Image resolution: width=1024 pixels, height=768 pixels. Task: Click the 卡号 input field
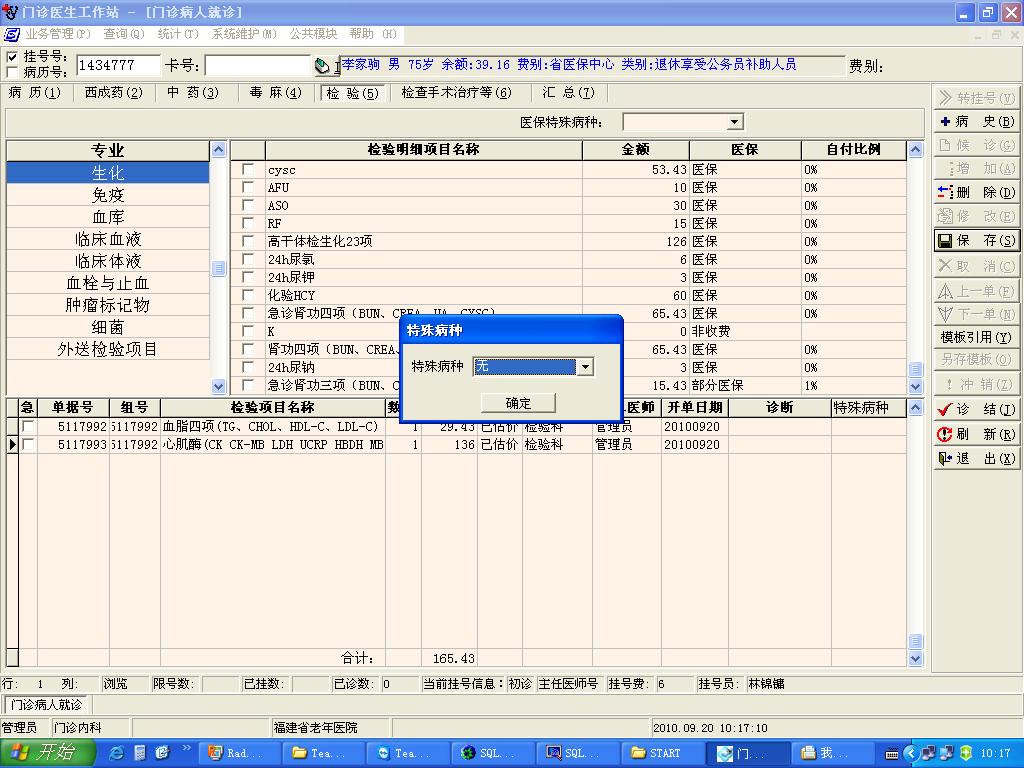coord(257,65)
